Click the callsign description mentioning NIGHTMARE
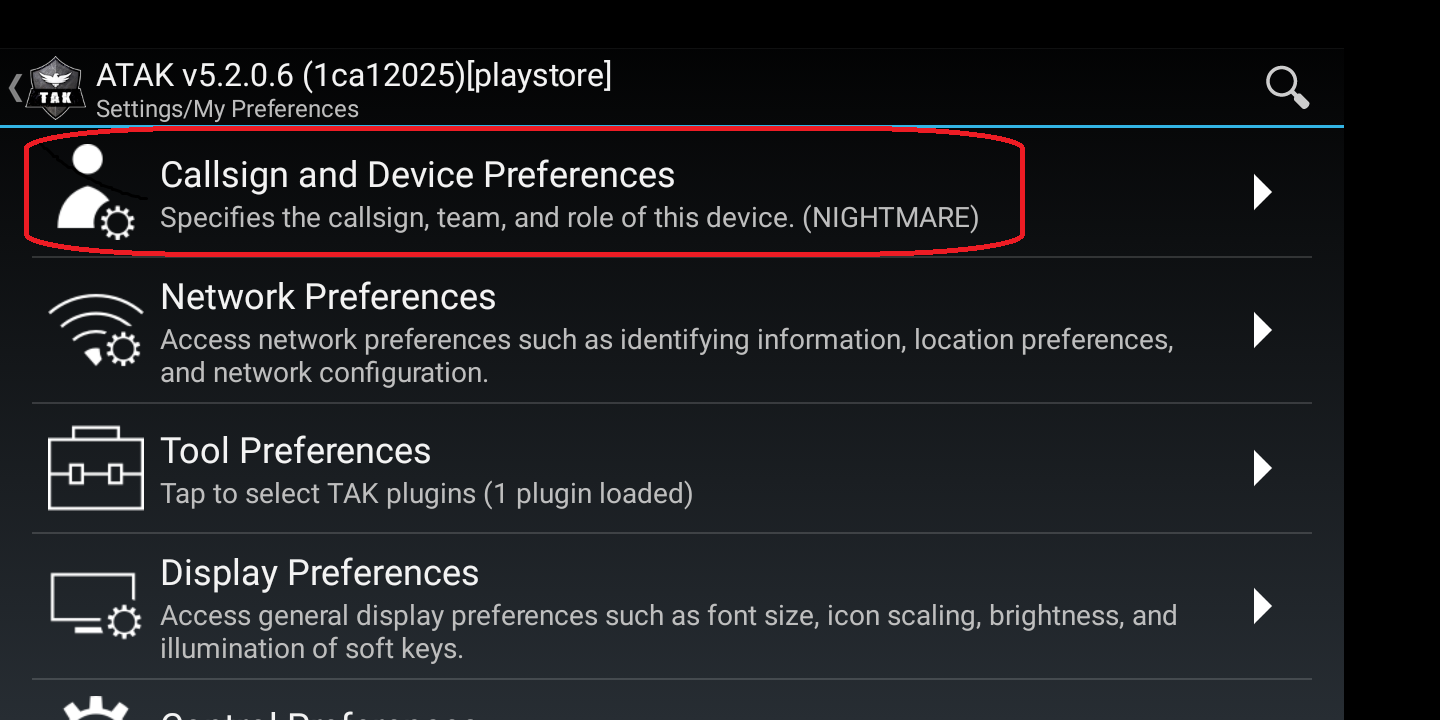1440x720 pixels. pyautogui.click(x=569, y=218)
